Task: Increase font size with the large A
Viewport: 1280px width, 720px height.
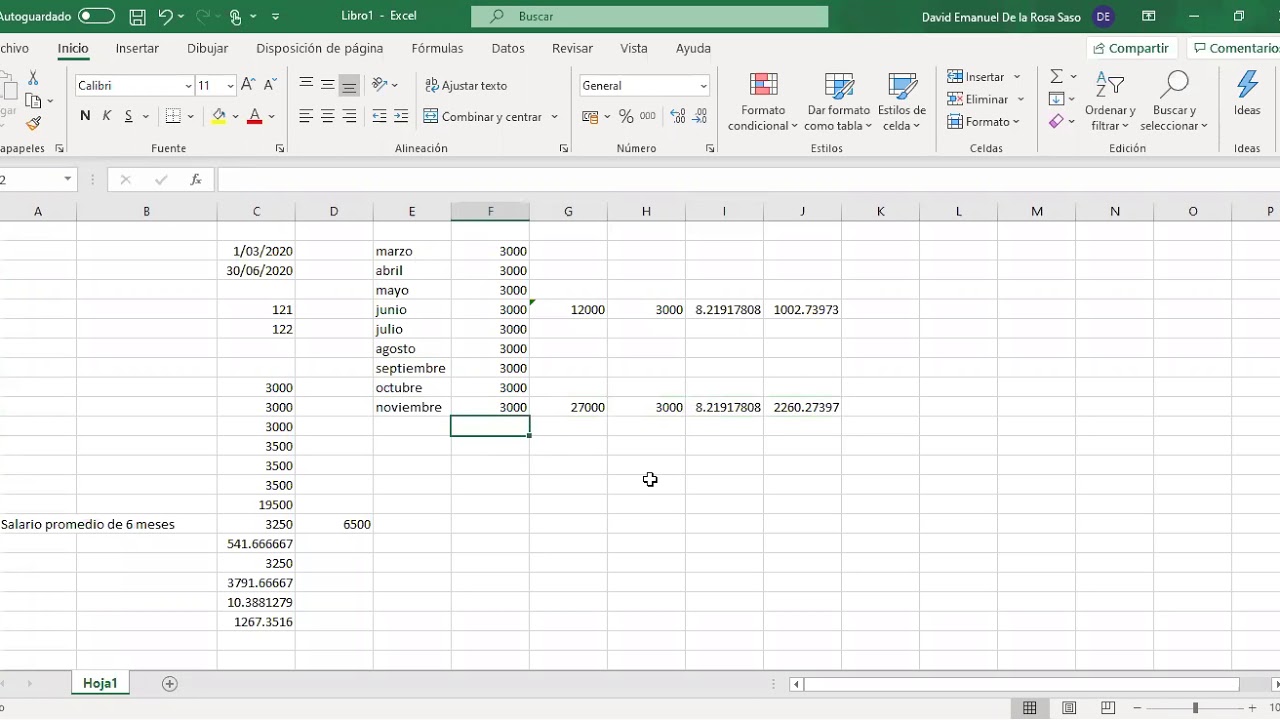Action: (x=248, y=85)
